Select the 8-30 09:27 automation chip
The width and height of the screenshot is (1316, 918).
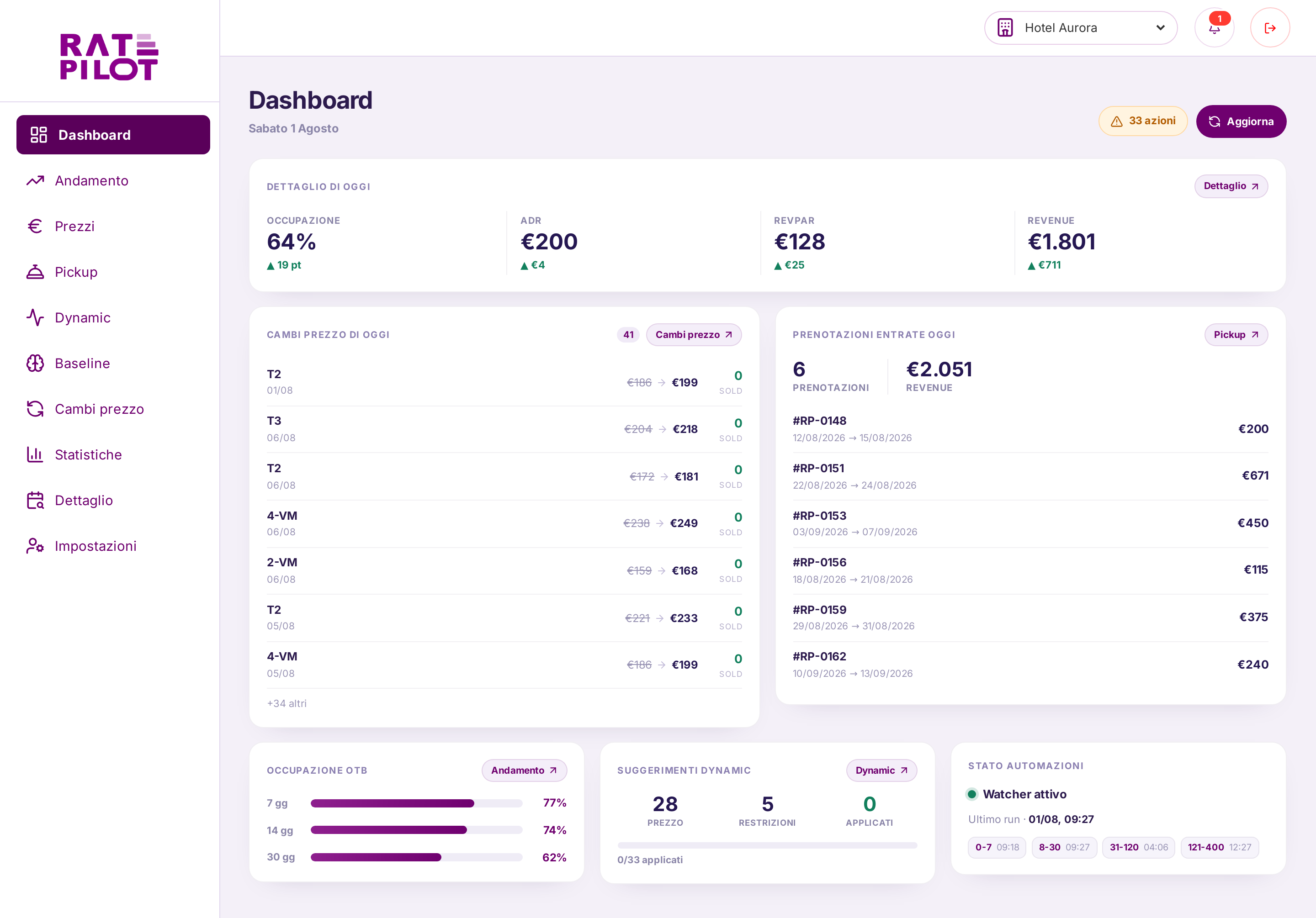pyautogui.click(x=1064, y=847)
